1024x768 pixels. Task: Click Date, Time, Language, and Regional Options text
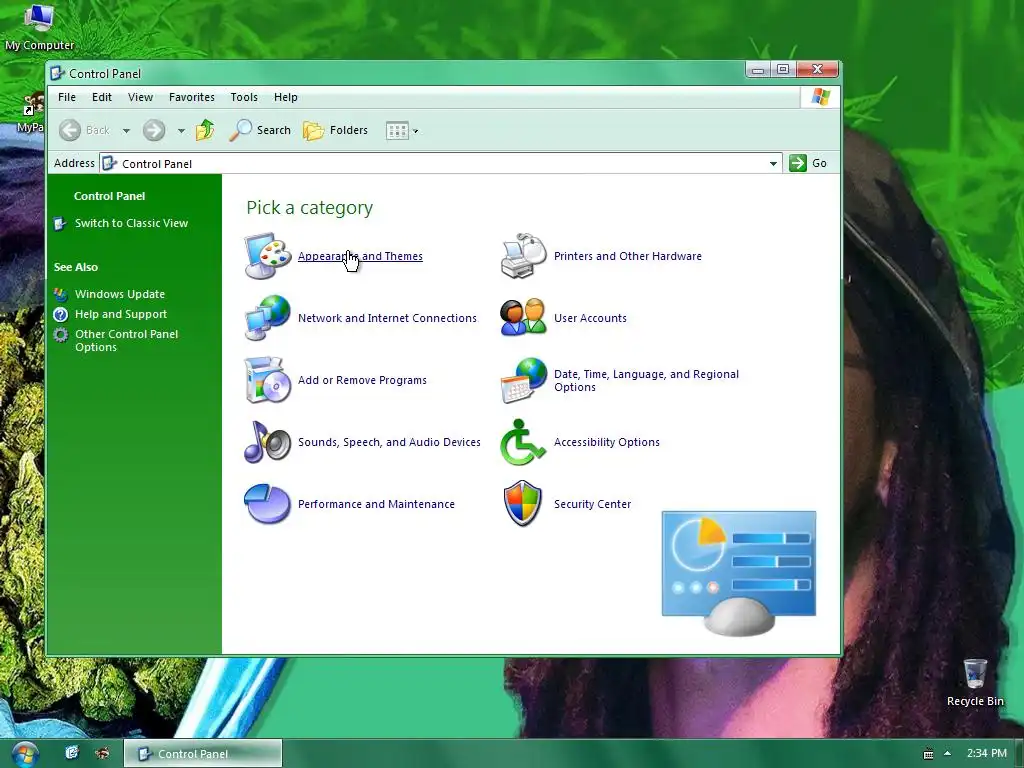pos(647,381)
